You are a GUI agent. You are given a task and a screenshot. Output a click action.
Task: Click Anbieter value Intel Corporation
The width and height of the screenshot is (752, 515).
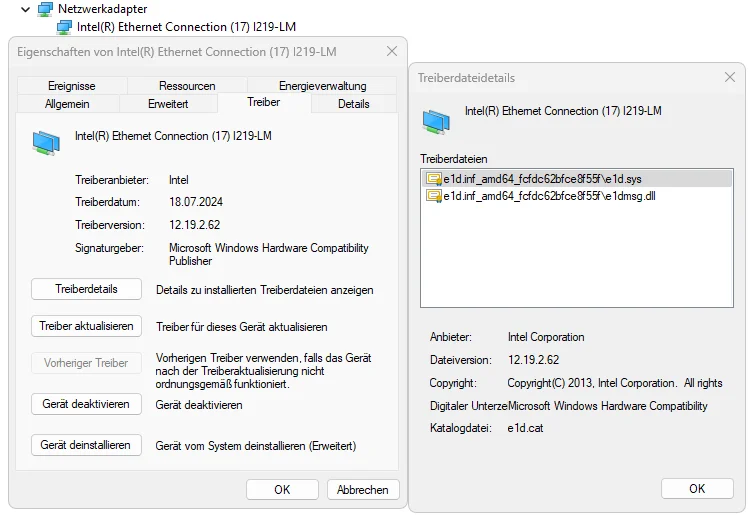point(546,337)
